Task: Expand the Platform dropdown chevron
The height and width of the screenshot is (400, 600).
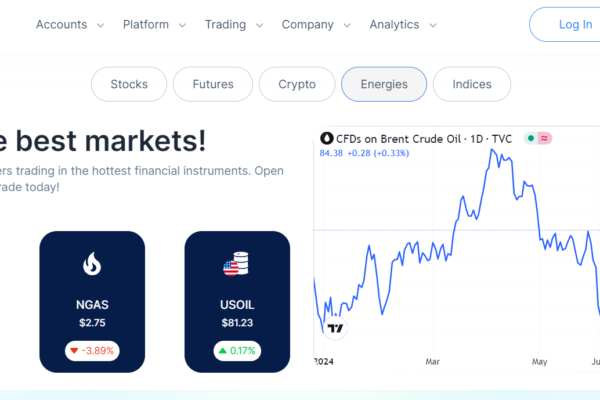Action: [183, 25]
